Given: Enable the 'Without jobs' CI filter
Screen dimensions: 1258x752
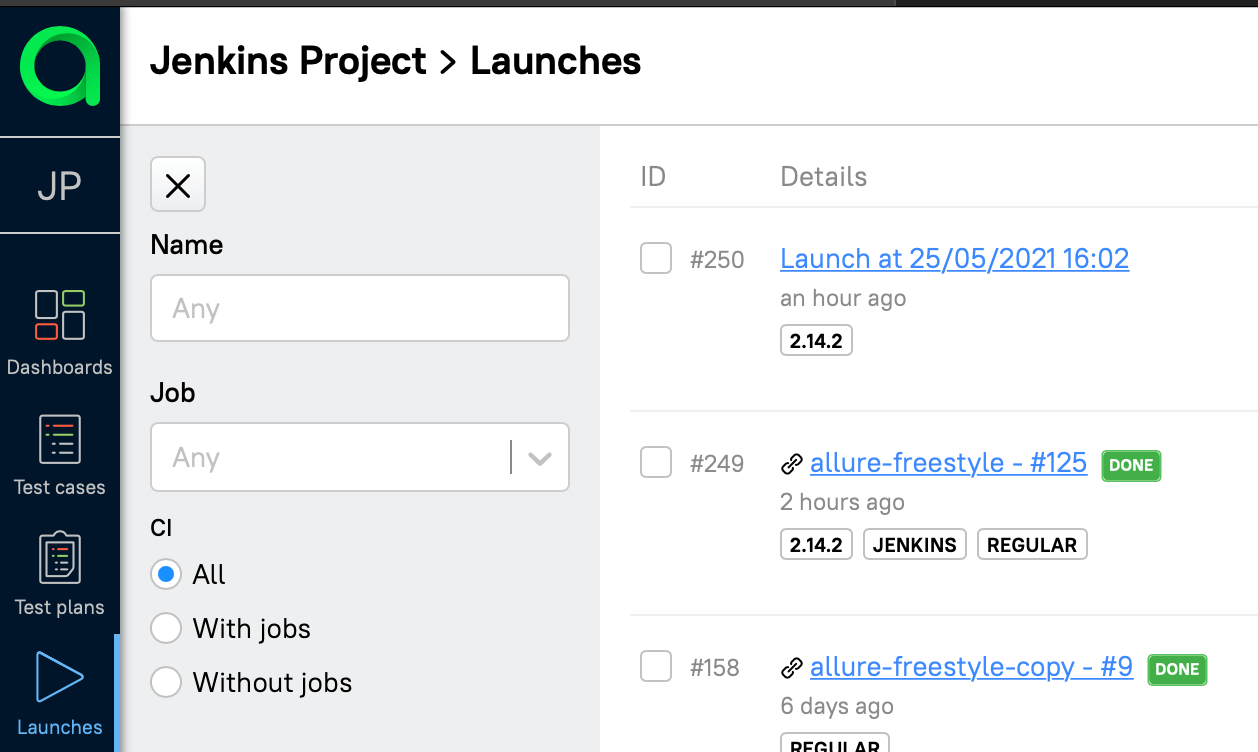Looking at the screenshot, I should click(x=166, y=682).
